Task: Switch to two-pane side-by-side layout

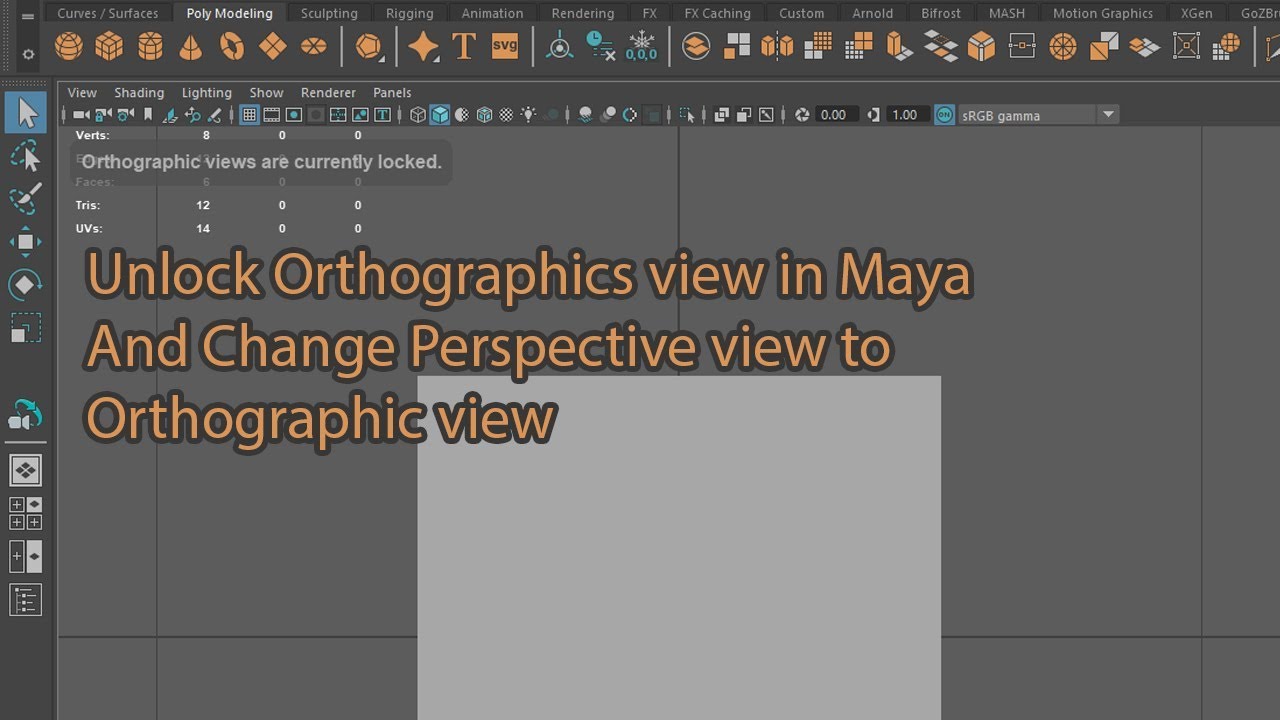Action: click(x=25, y=556)
